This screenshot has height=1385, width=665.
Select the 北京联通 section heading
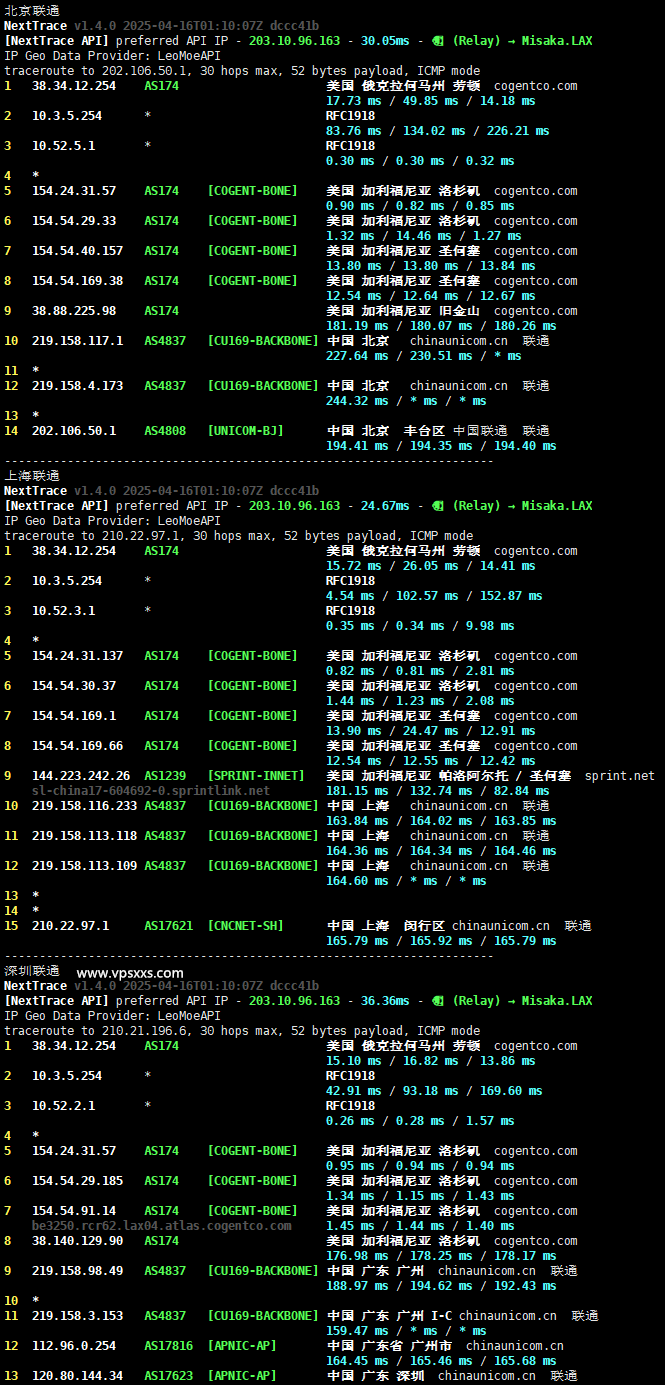[x=31, y=10]
